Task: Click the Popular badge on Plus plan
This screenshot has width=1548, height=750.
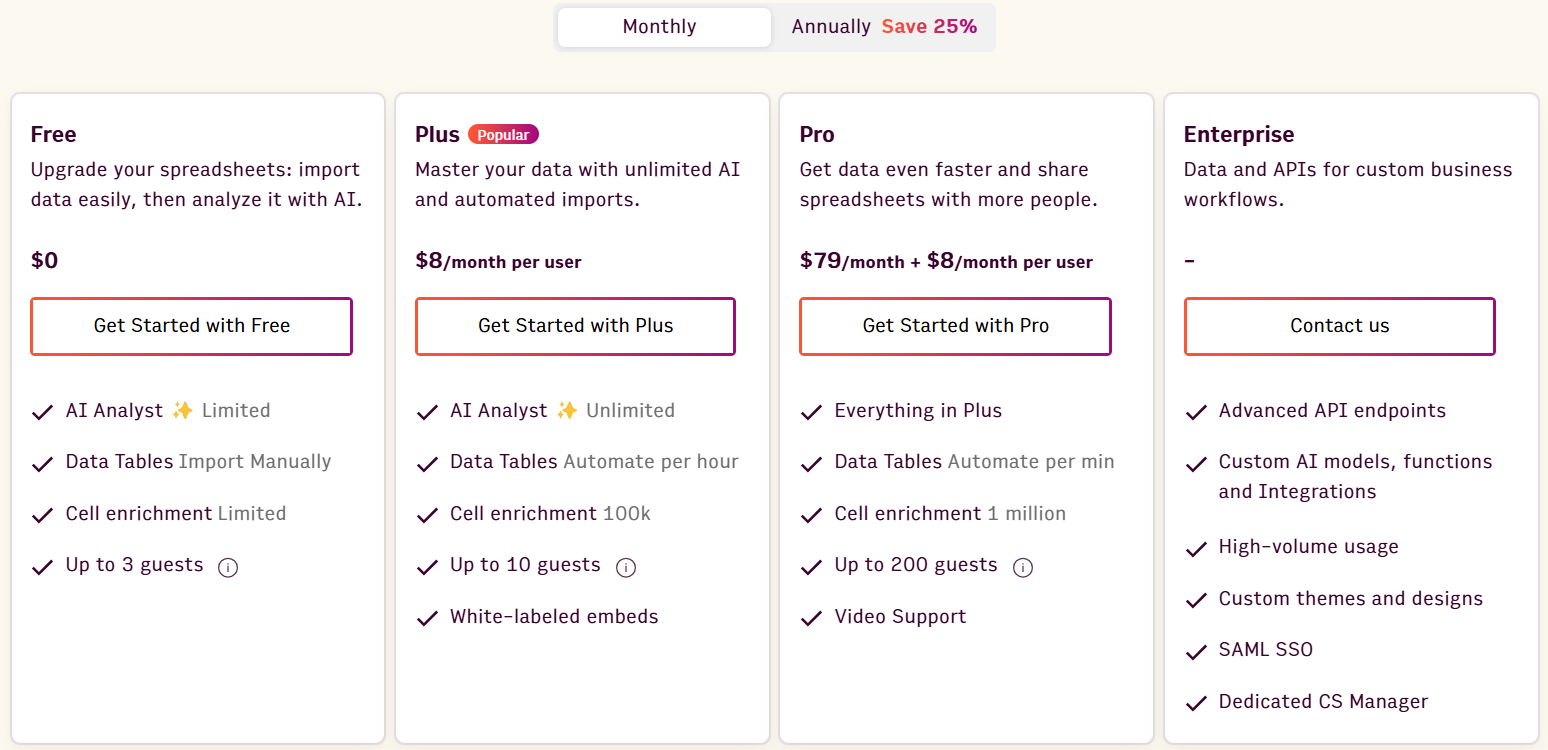Action: pos(503,133)
